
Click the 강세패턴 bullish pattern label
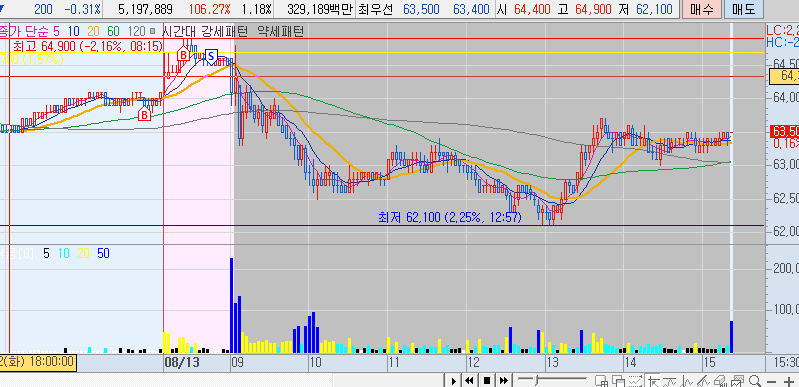point(226,32)
